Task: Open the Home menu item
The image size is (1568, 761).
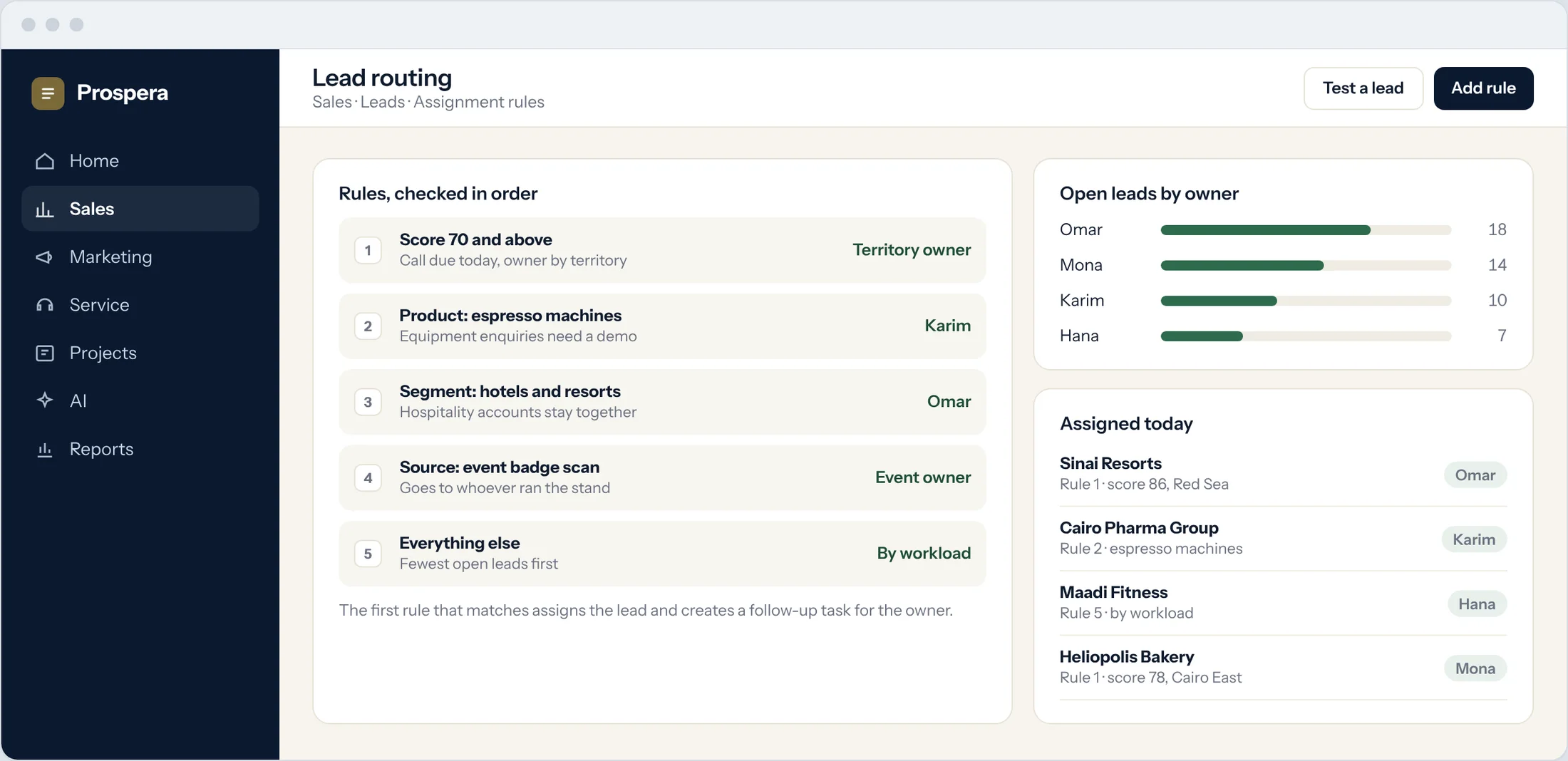Action: click(140, 161)
